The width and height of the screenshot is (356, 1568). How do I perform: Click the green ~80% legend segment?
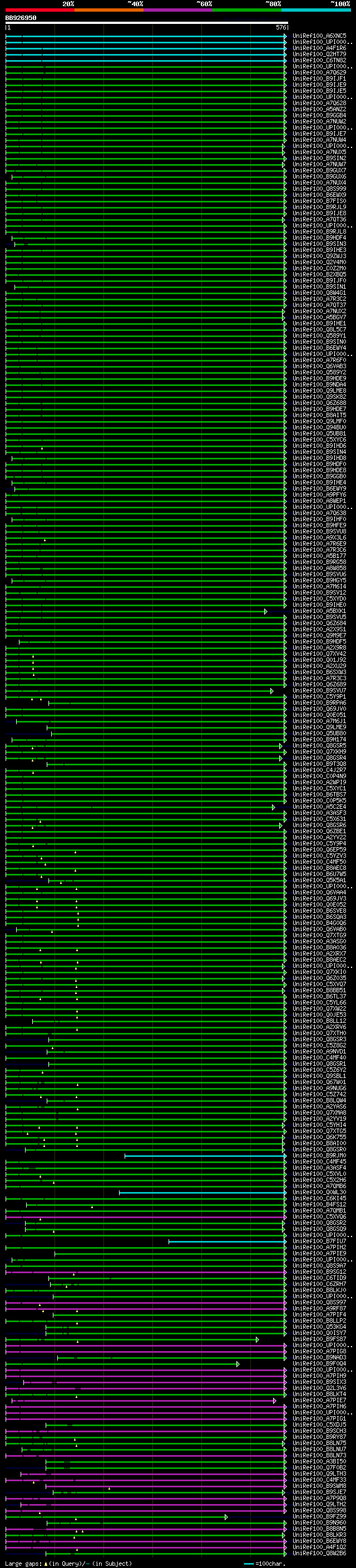(x=247, y=10)
